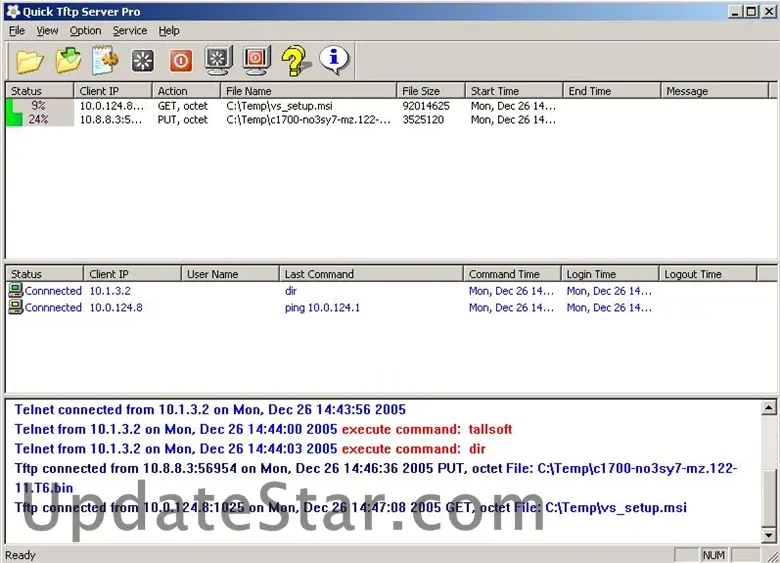Open the View menu
This screenshot has height=563, width=780.
pyautogui.click(x=47, y=31)
